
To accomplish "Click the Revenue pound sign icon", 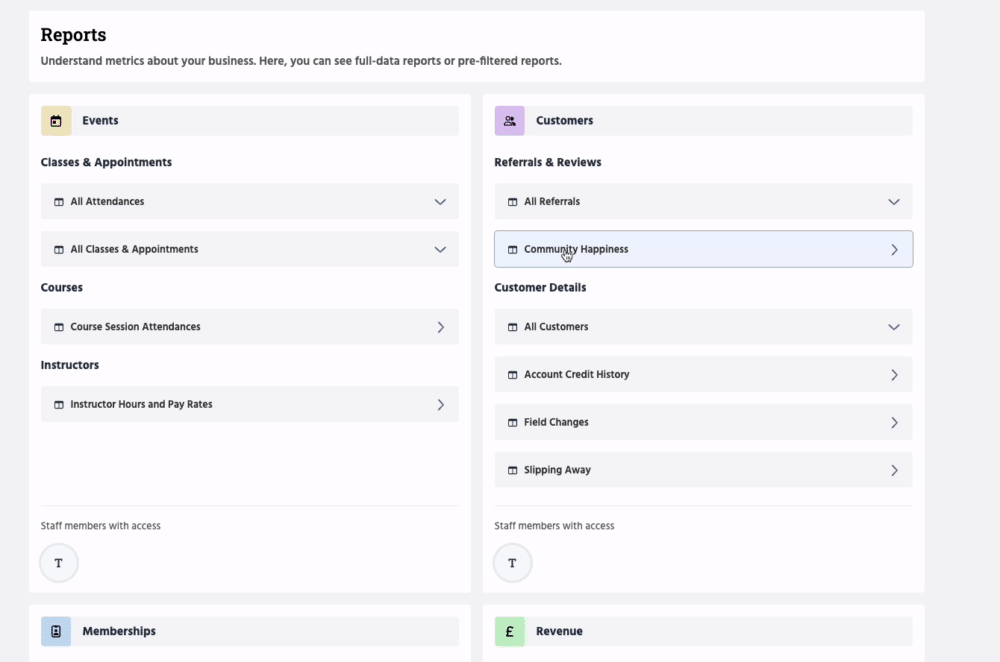I will [510, 631].
